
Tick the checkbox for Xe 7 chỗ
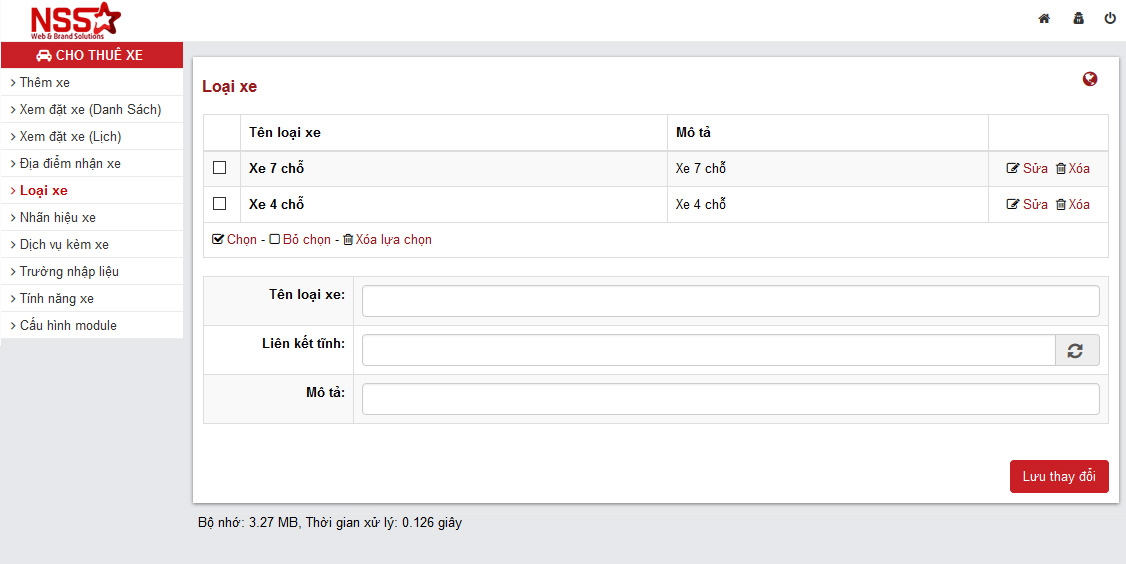tap(220, 168)
